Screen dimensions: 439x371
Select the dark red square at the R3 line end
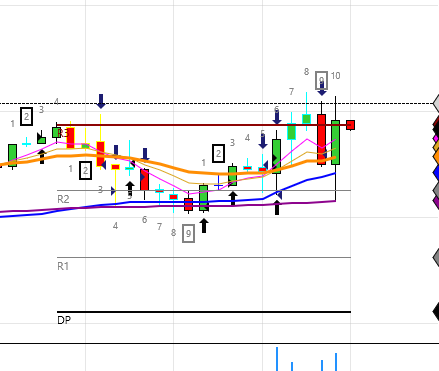point(350,125)
